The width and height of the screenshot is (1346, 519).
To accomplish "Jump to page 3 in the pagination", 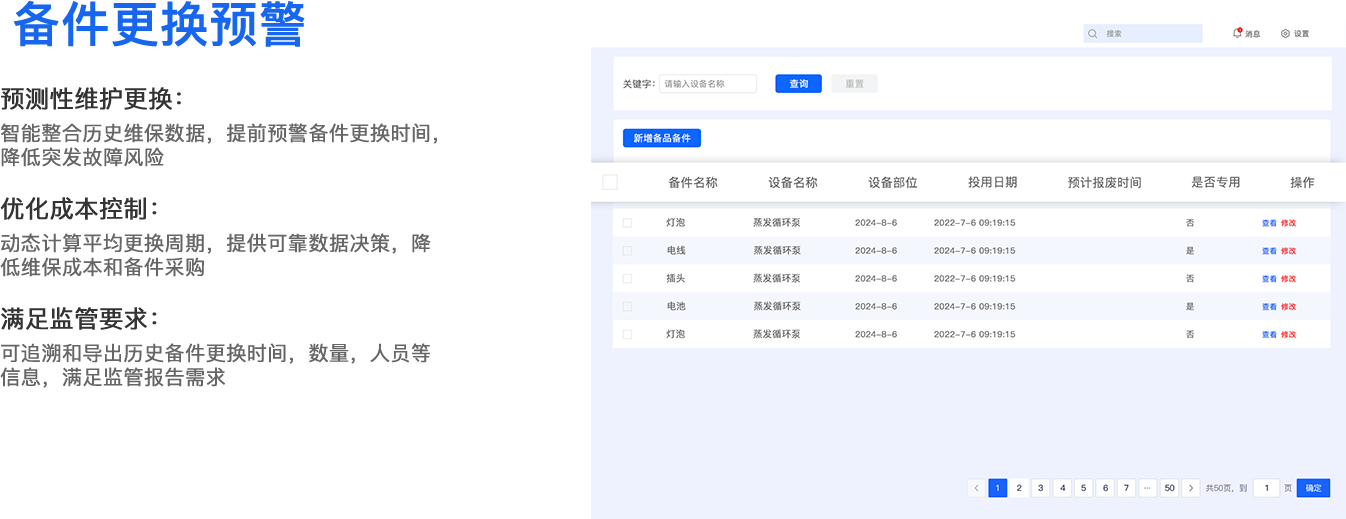I will [x=1040, y=488].
